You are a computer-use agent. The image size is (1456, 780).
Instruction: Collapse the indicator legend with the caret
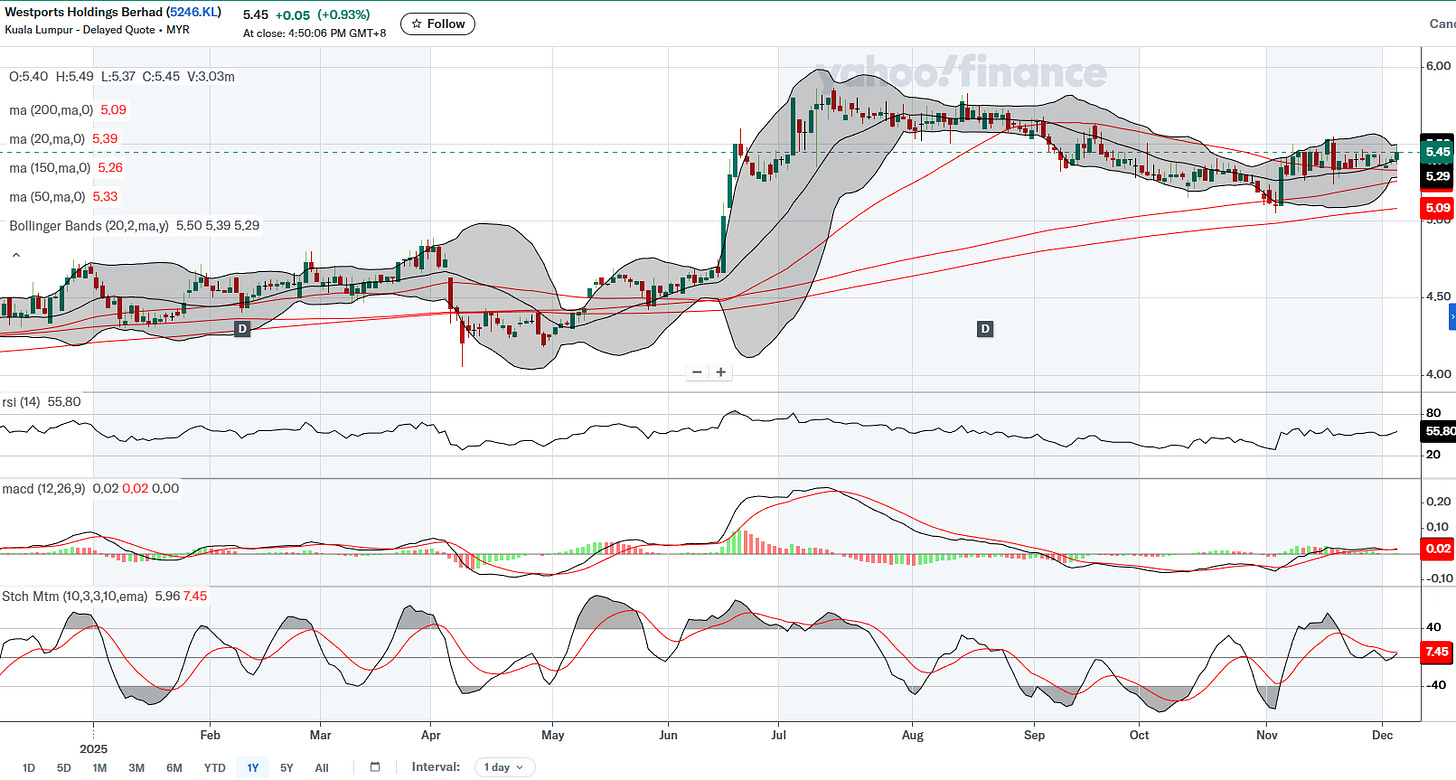[15, 256]
